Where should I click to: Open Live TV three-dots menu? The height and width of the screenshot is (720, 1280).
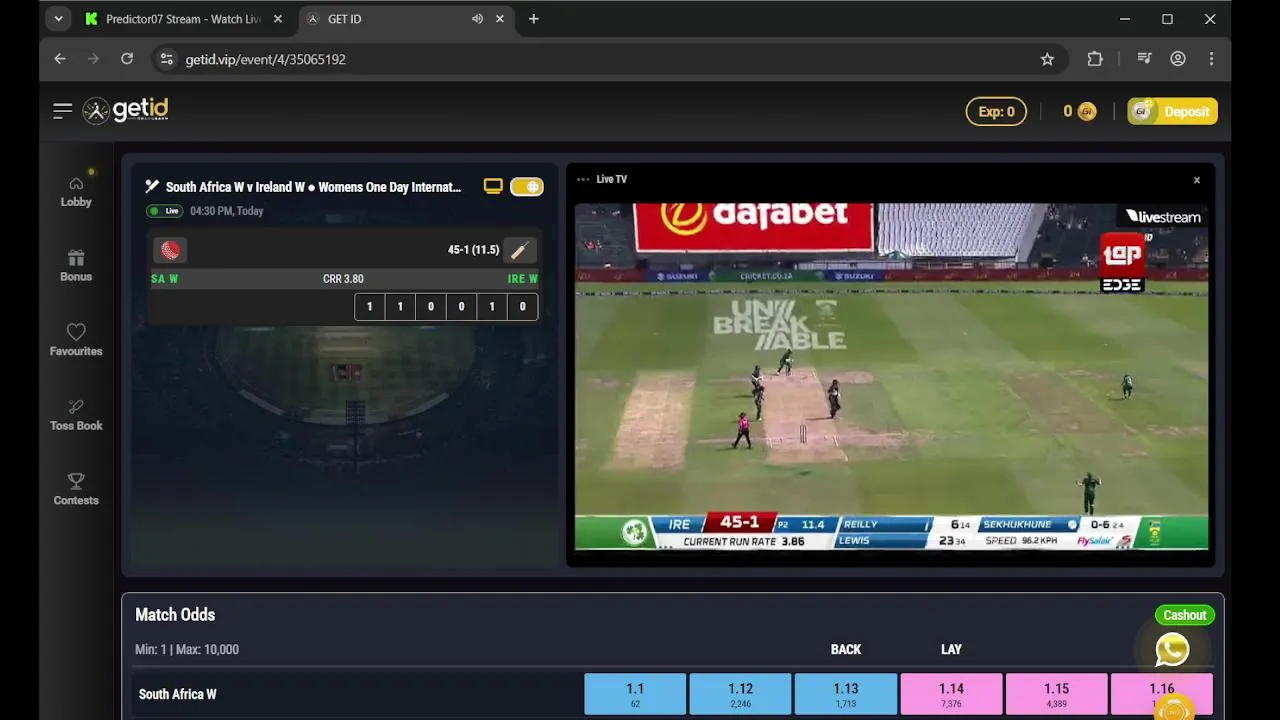point(583,179)
